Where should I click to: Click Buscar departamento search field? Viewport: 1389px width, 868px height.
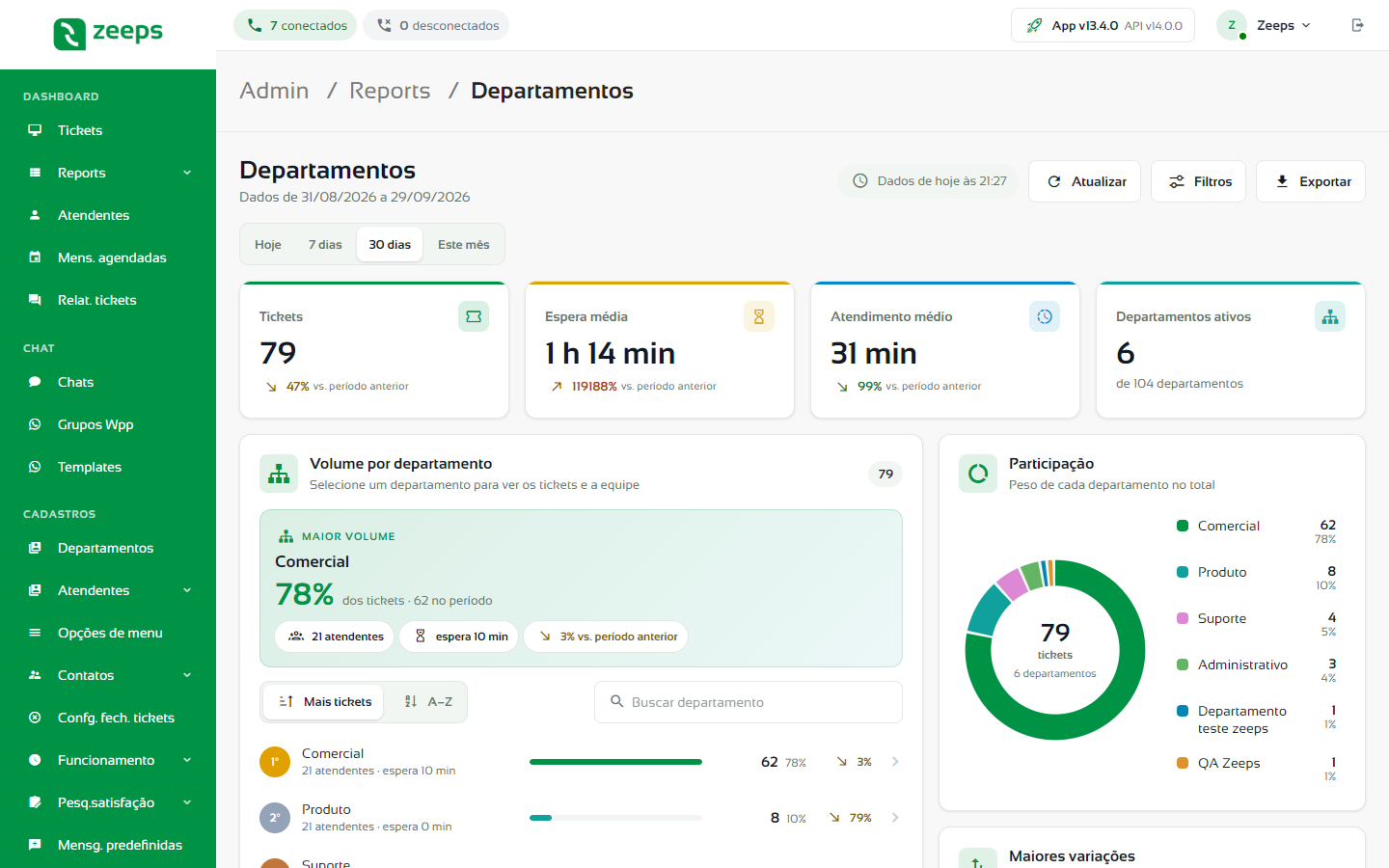[749, 702]
